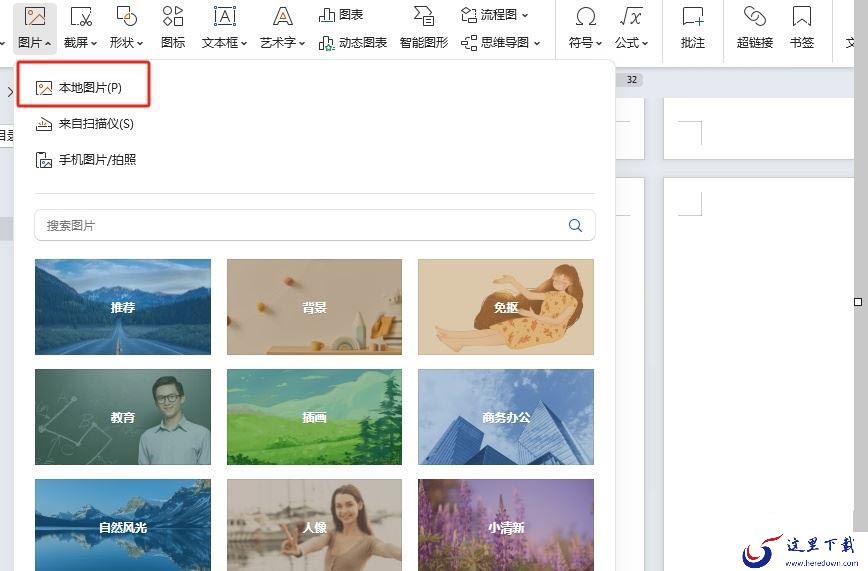The image size is (868, 571).
Task: Open the 插画 illustration category
Action: (314, 417)
